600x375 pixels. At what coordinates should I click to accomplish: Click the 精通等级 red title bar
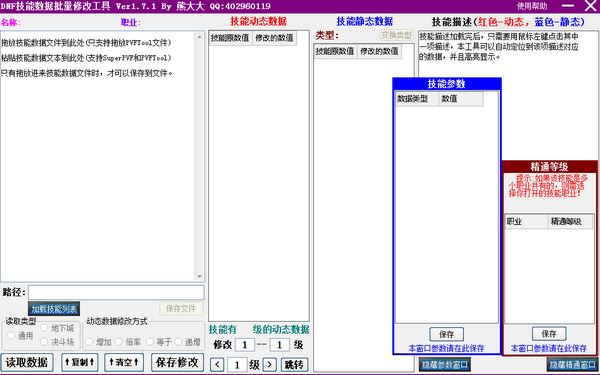[549, 166]
